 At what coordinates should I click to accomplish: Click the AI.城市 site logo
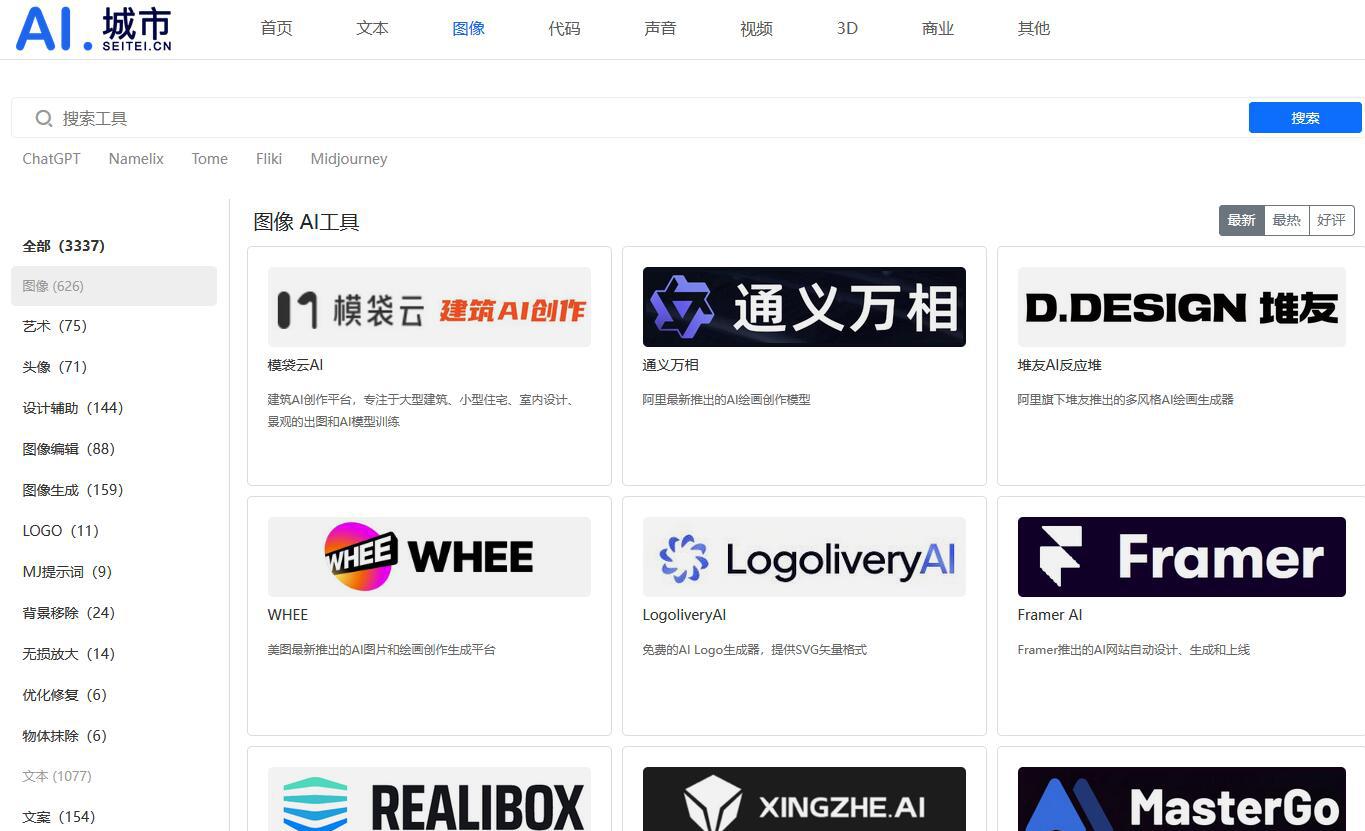93,29
